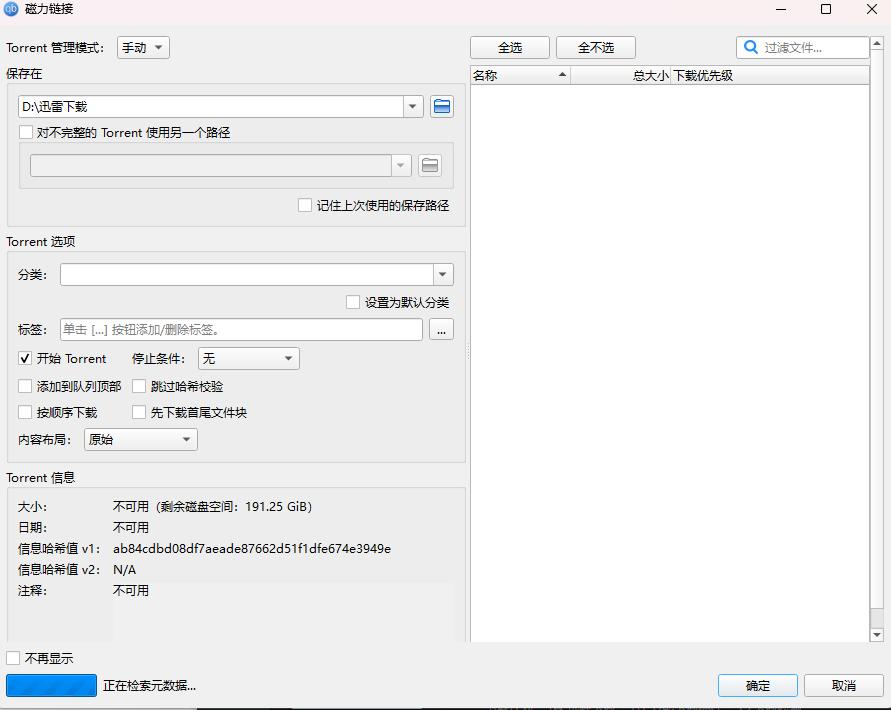
Task: Click the 确定 confirm button
Action: 757,685
